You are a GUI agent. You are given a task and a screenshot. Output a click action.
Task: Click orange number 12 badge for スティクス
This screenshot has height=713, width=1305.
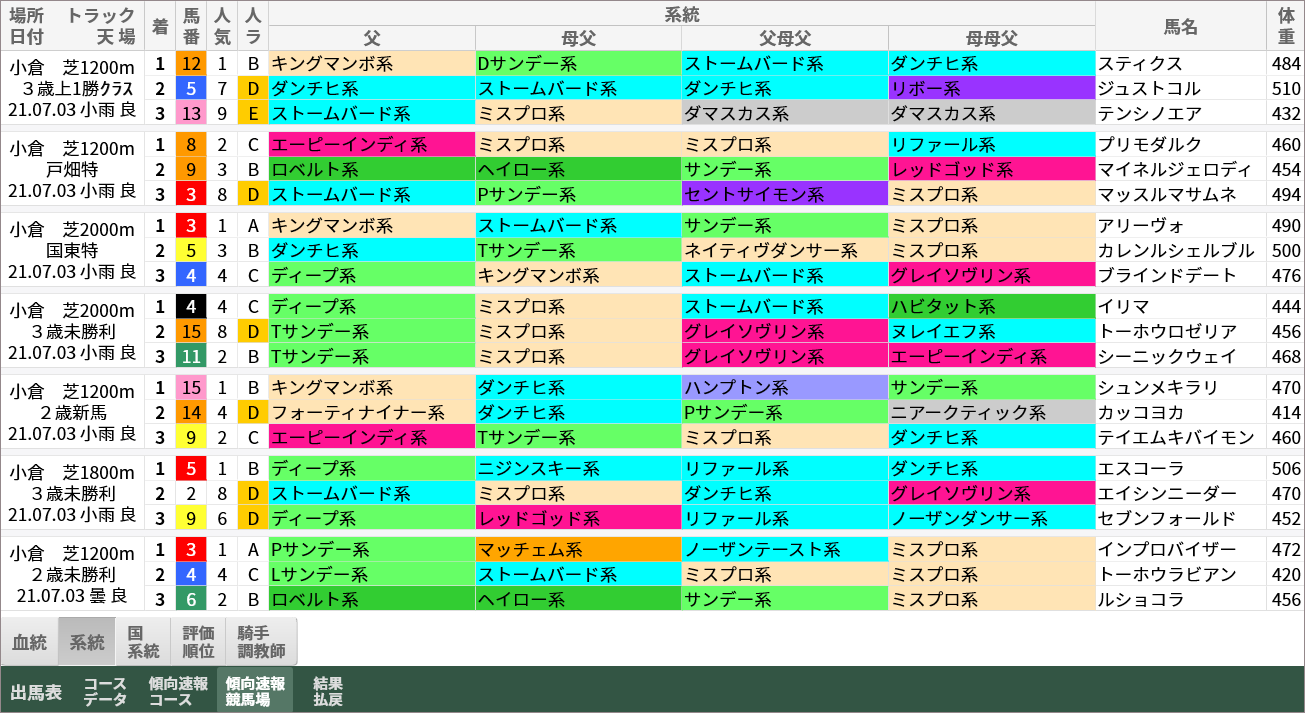(192, 63)
